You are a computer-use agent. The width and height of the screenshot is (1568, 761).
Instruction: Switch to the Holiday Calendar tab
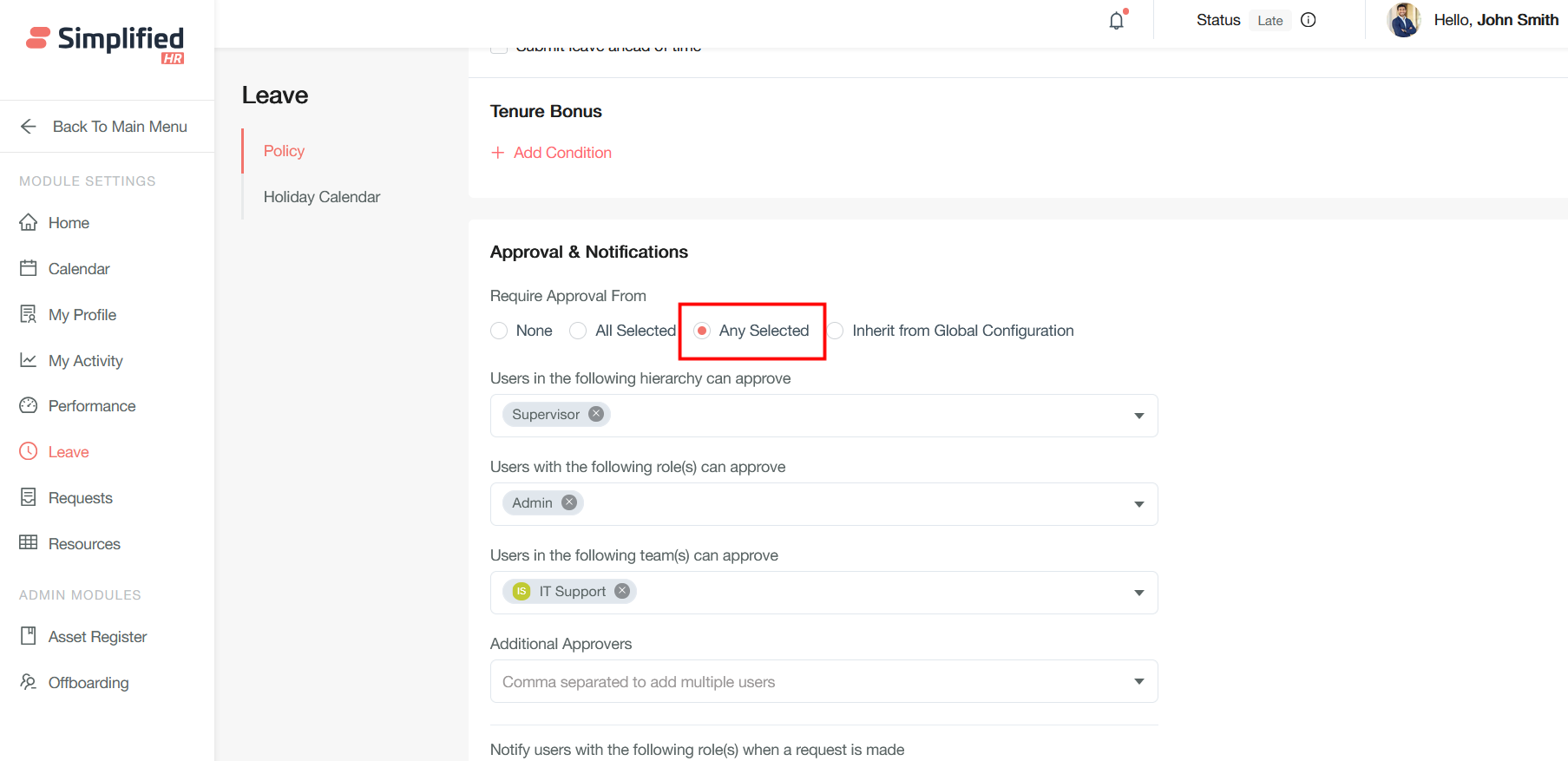point(322,197)
